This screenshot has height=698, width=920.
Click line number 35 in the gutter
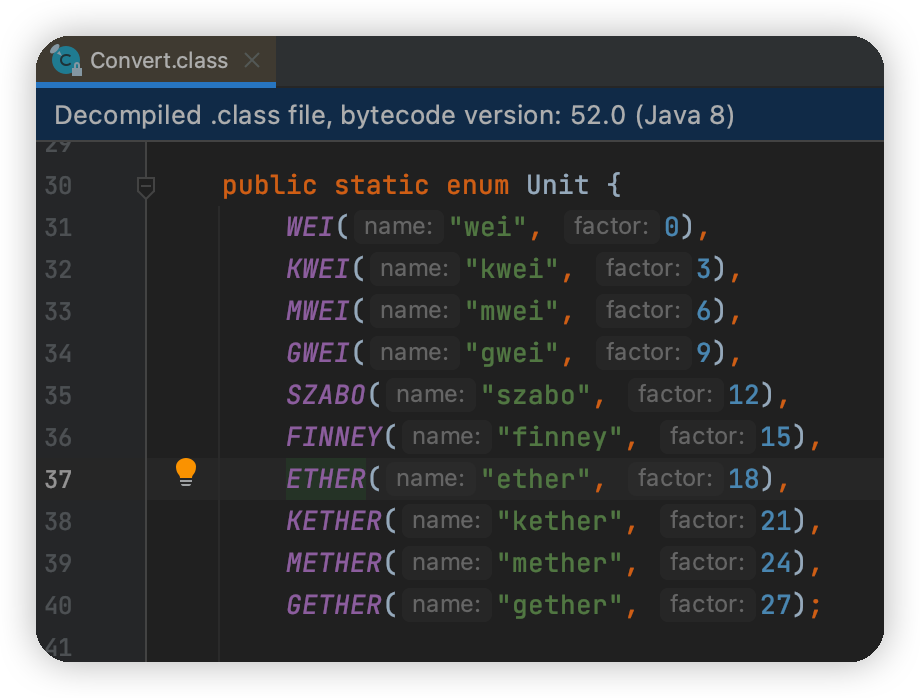pos(58,396)
